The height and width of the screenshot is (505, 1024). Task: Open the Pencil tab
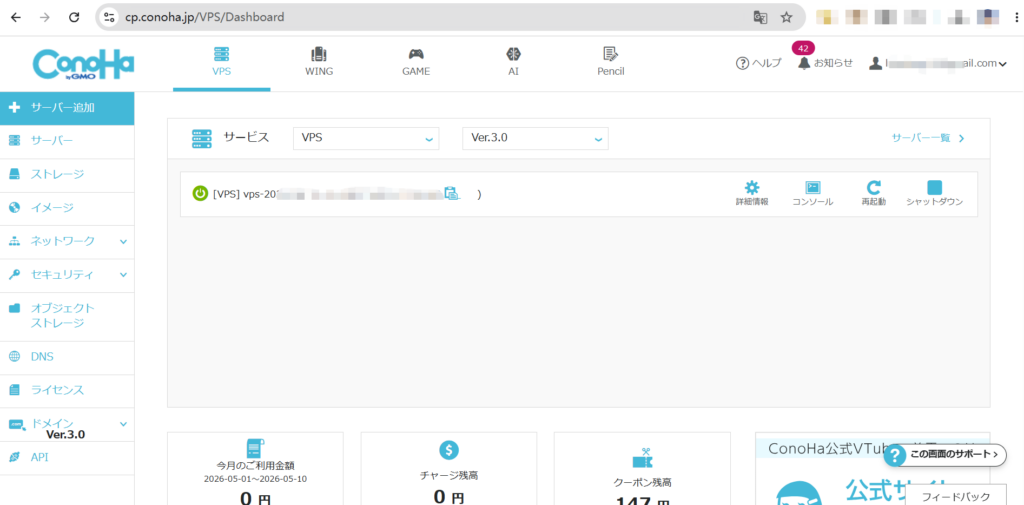[x=611, y=63]
